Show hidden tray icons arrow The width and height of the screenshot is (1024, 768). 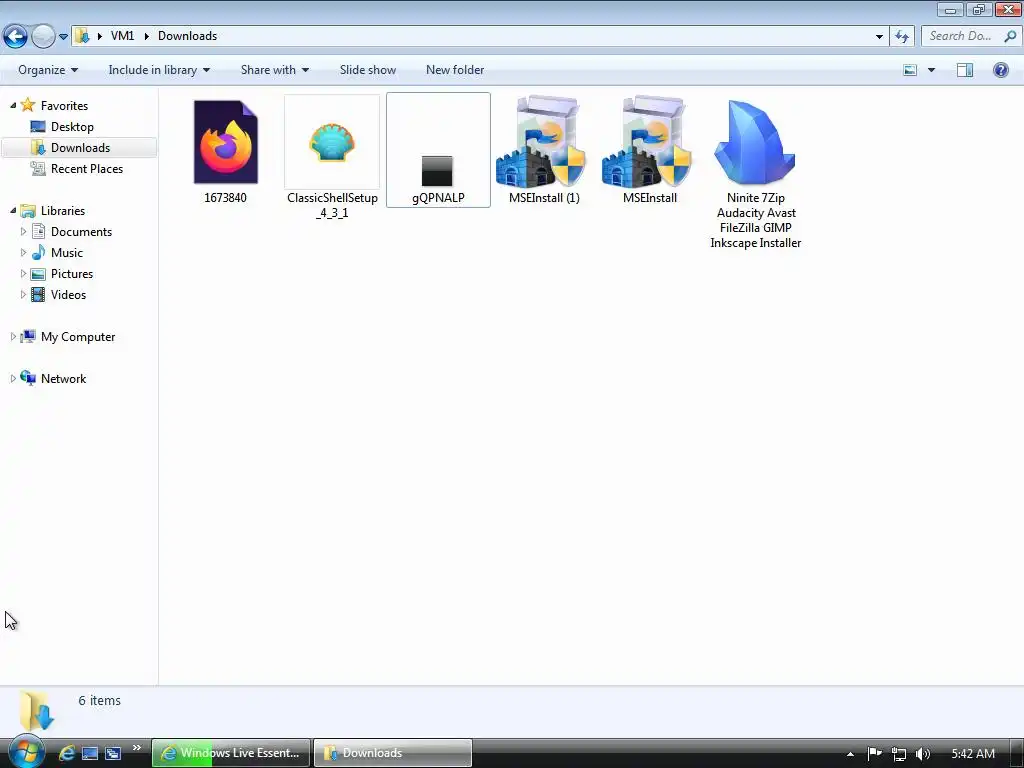[x=850, y=754]
